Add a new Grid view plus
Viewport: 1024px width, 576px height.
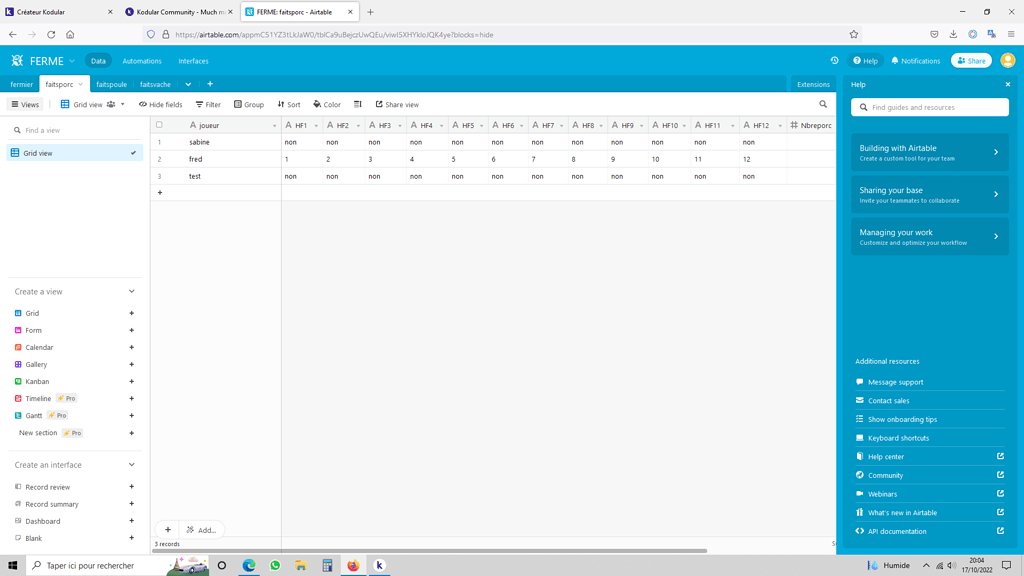(131, 313)
